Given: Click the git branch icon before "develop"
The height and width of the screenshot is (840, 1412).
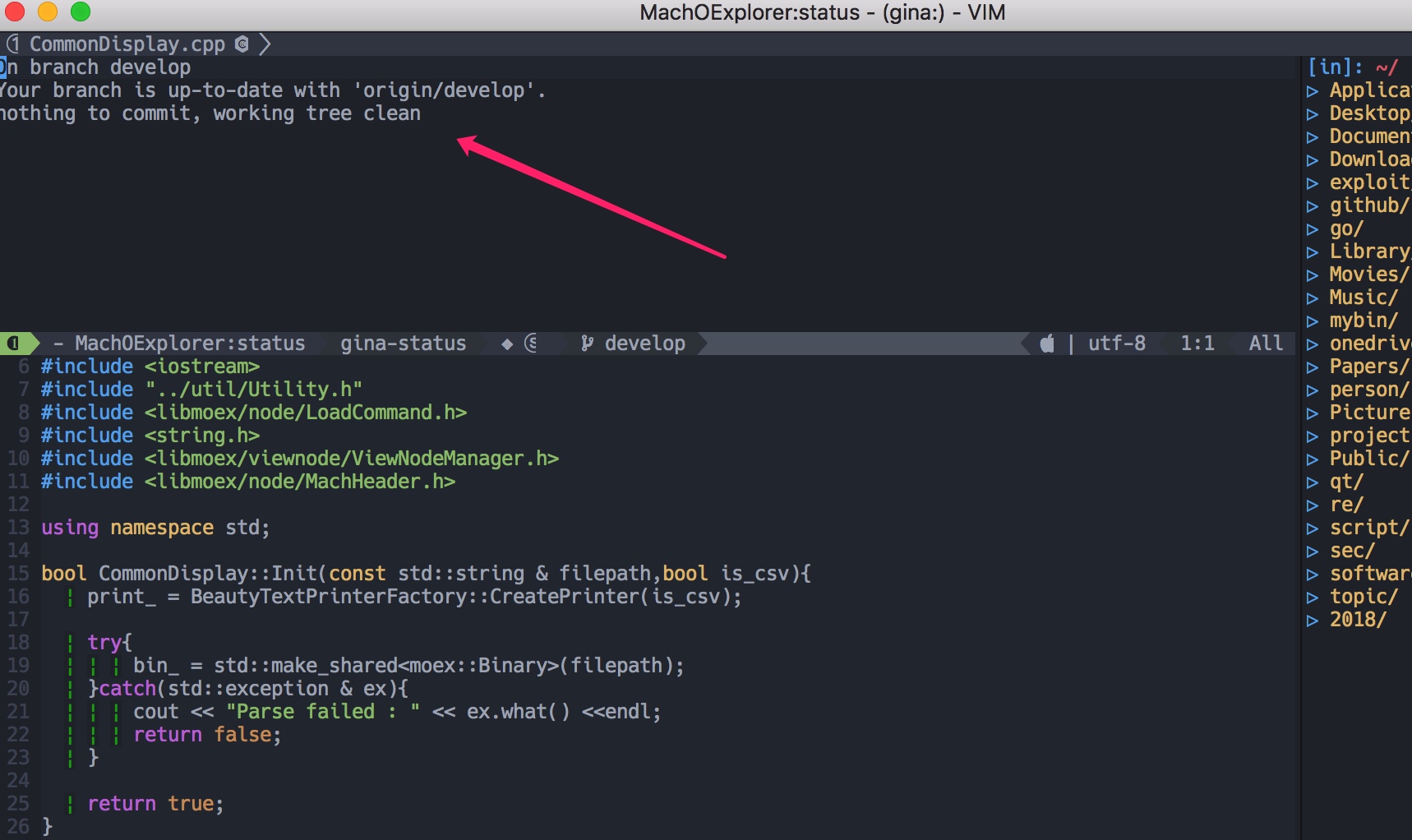Looking at the screenshot, I should [x=588, y=343].
